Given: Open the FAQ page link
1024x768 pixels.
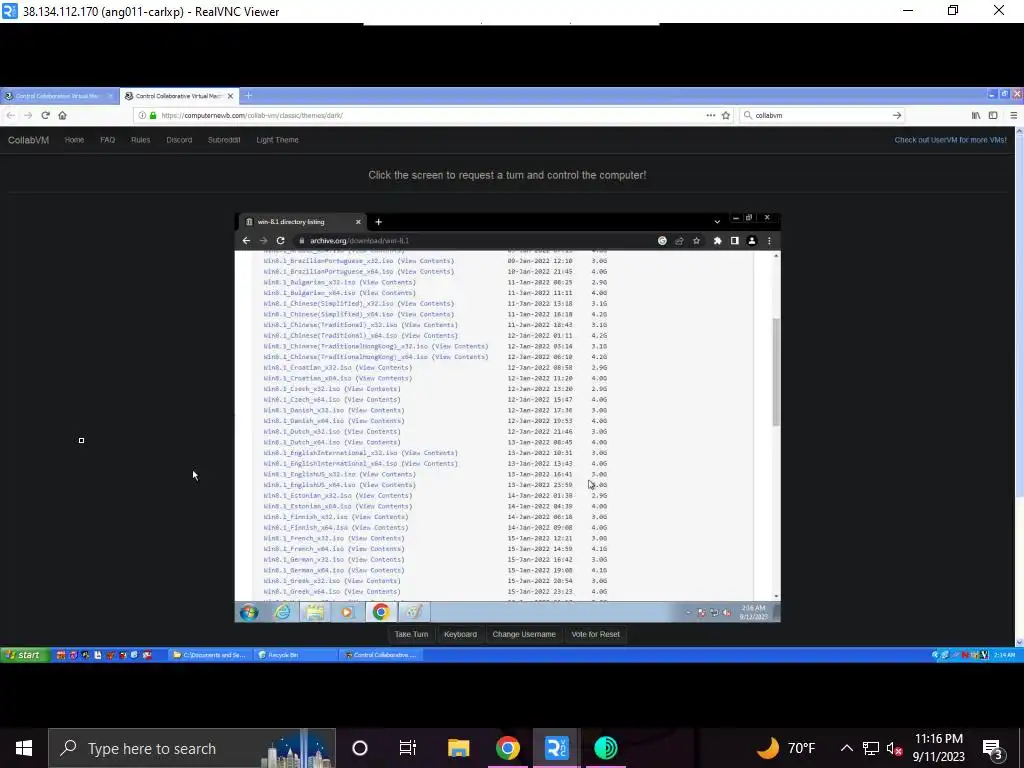Looking at the screenshot, I should pos(108,140).
